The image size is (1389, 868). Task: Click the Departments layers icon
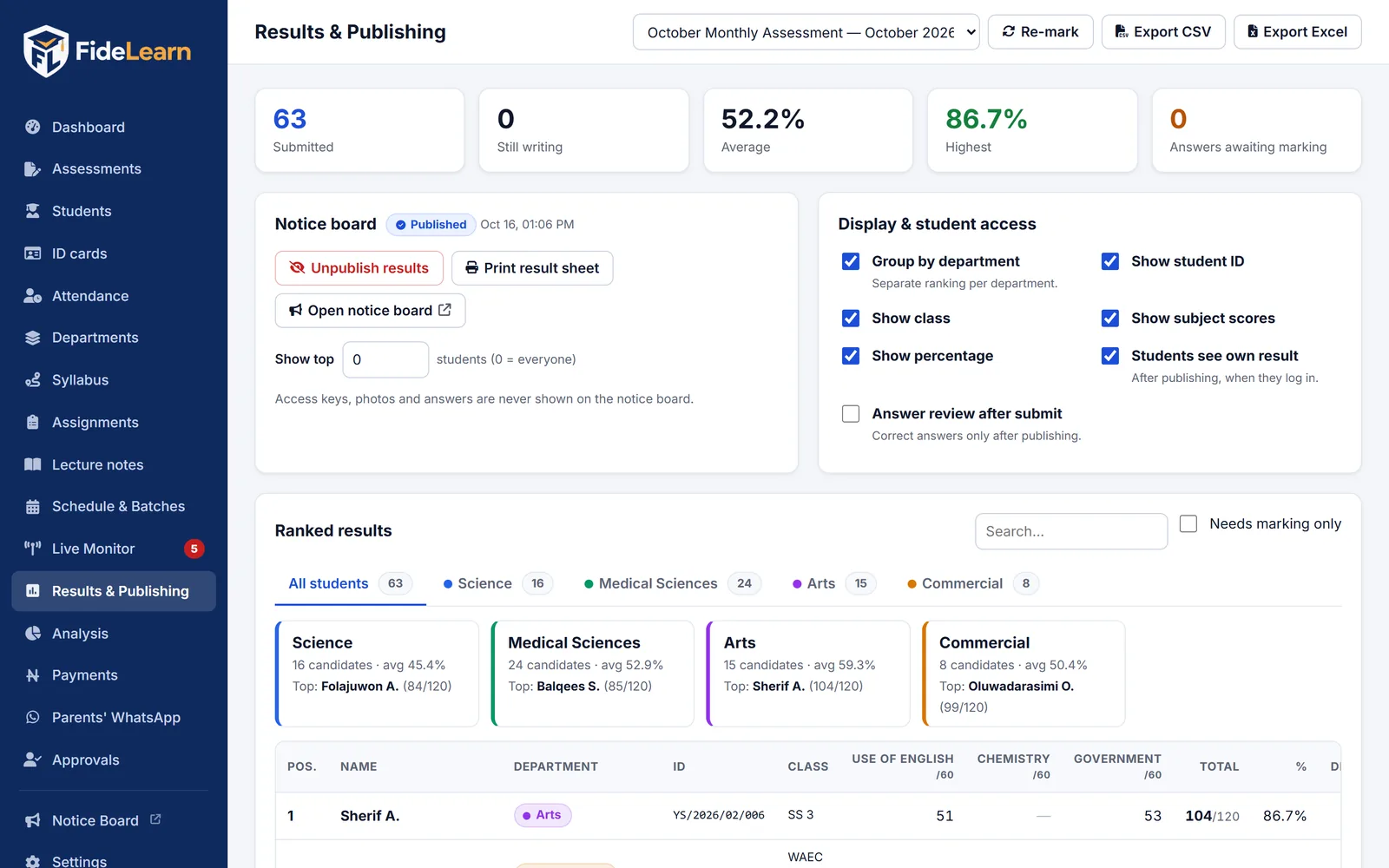33,338
